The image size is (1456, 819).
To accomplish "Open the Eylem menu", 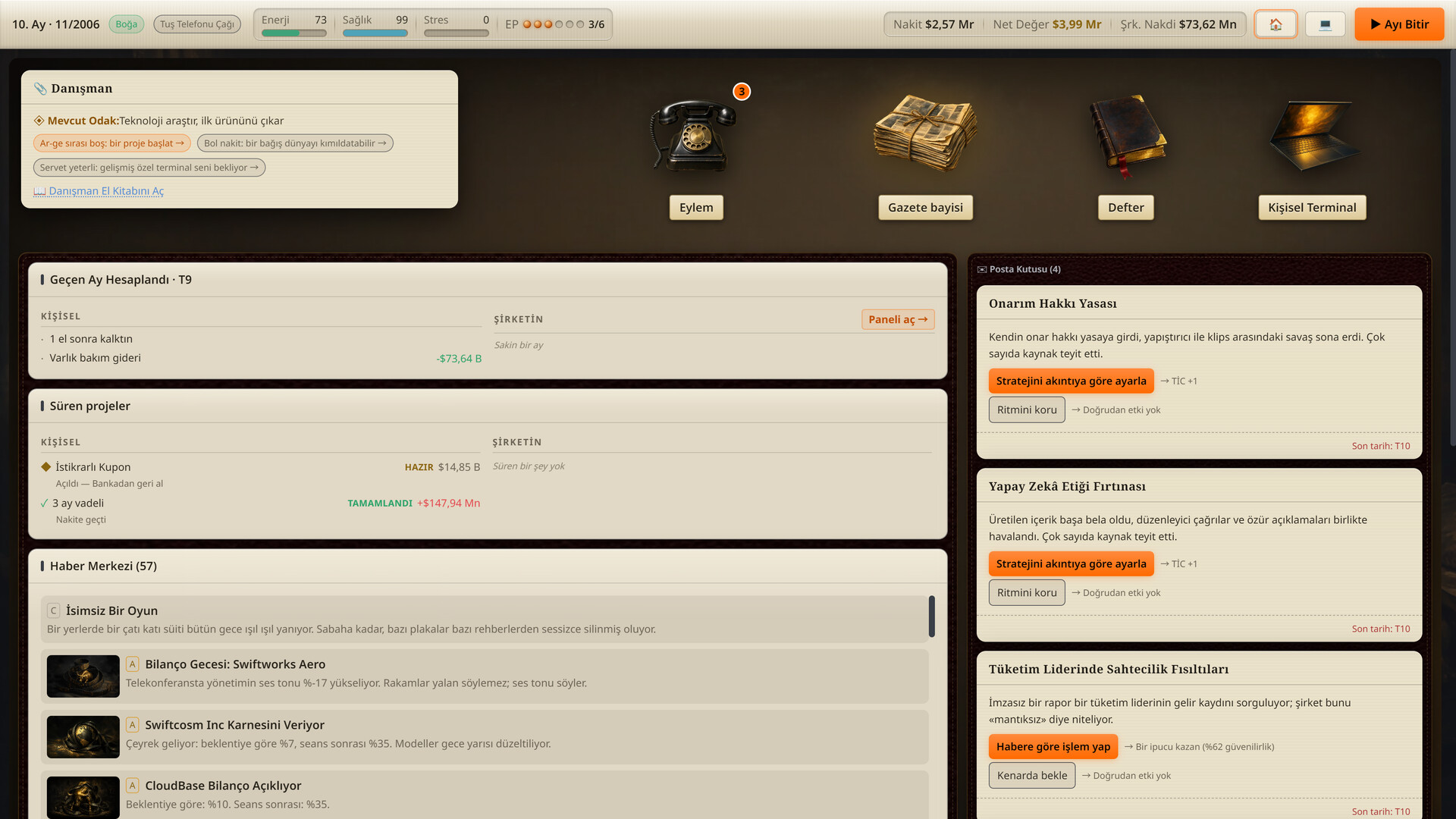I will (x=696, y=207).
